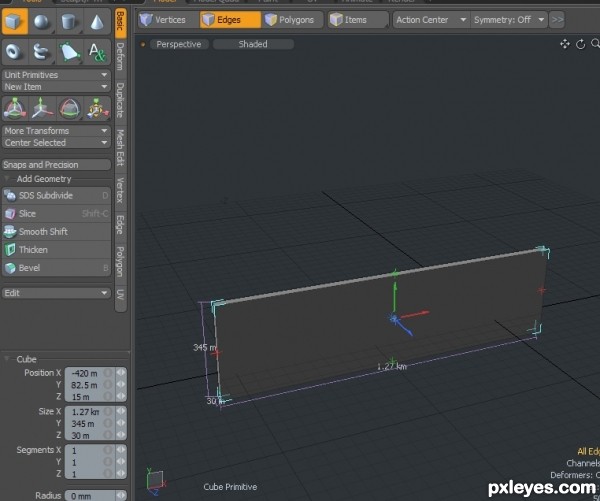The height and width of the screenshot is (501, 600).
Task: Change the Shaded display style
Action: [x=253, y=44]
